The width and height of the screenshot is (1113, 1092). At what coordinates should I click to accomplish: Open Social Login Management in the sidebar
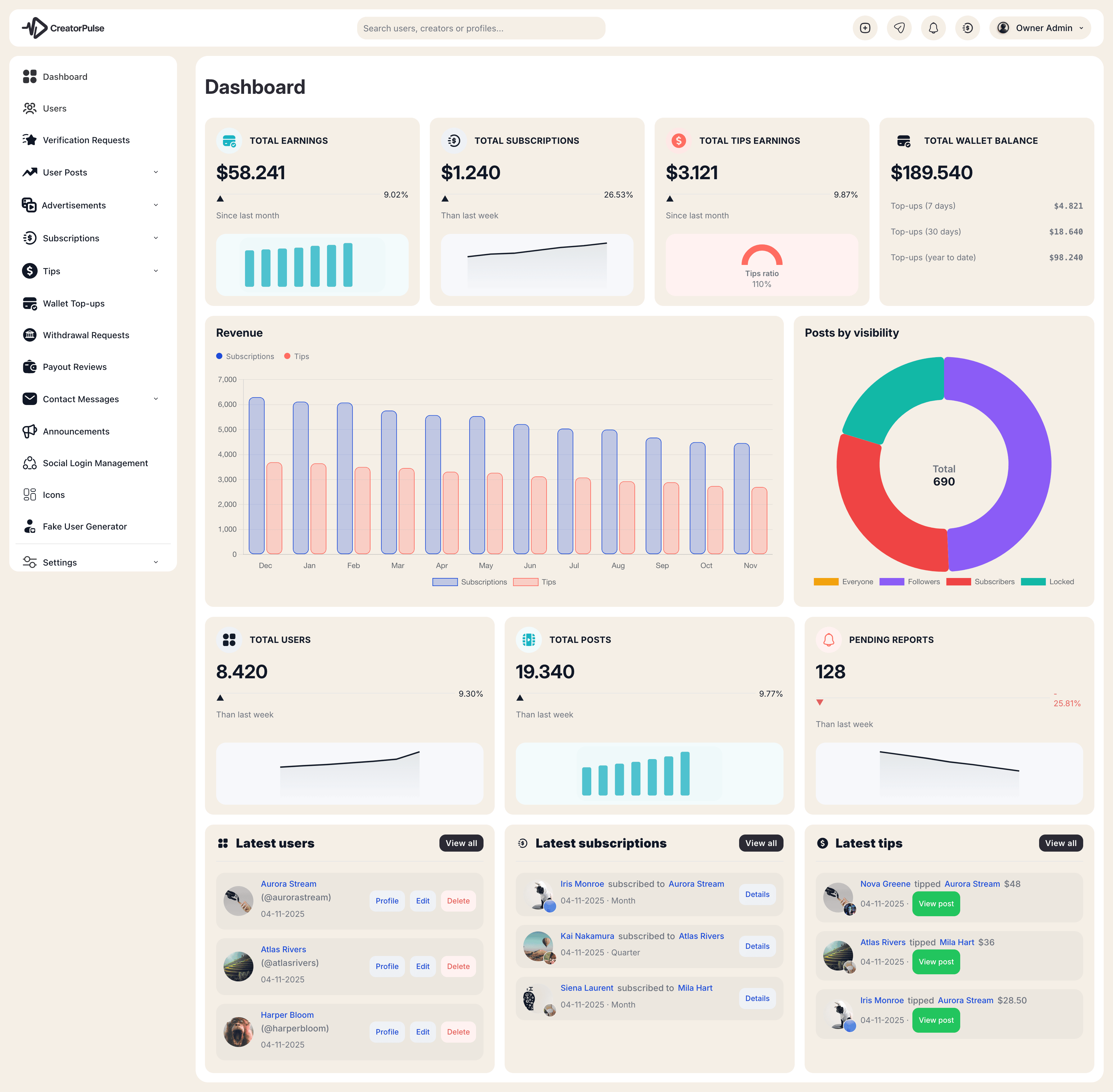[95, 463]
